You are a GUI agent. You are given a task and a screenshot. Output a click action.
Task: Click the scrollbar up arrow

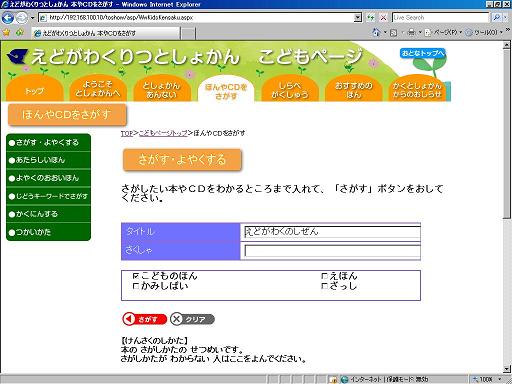tap(507, 45)
